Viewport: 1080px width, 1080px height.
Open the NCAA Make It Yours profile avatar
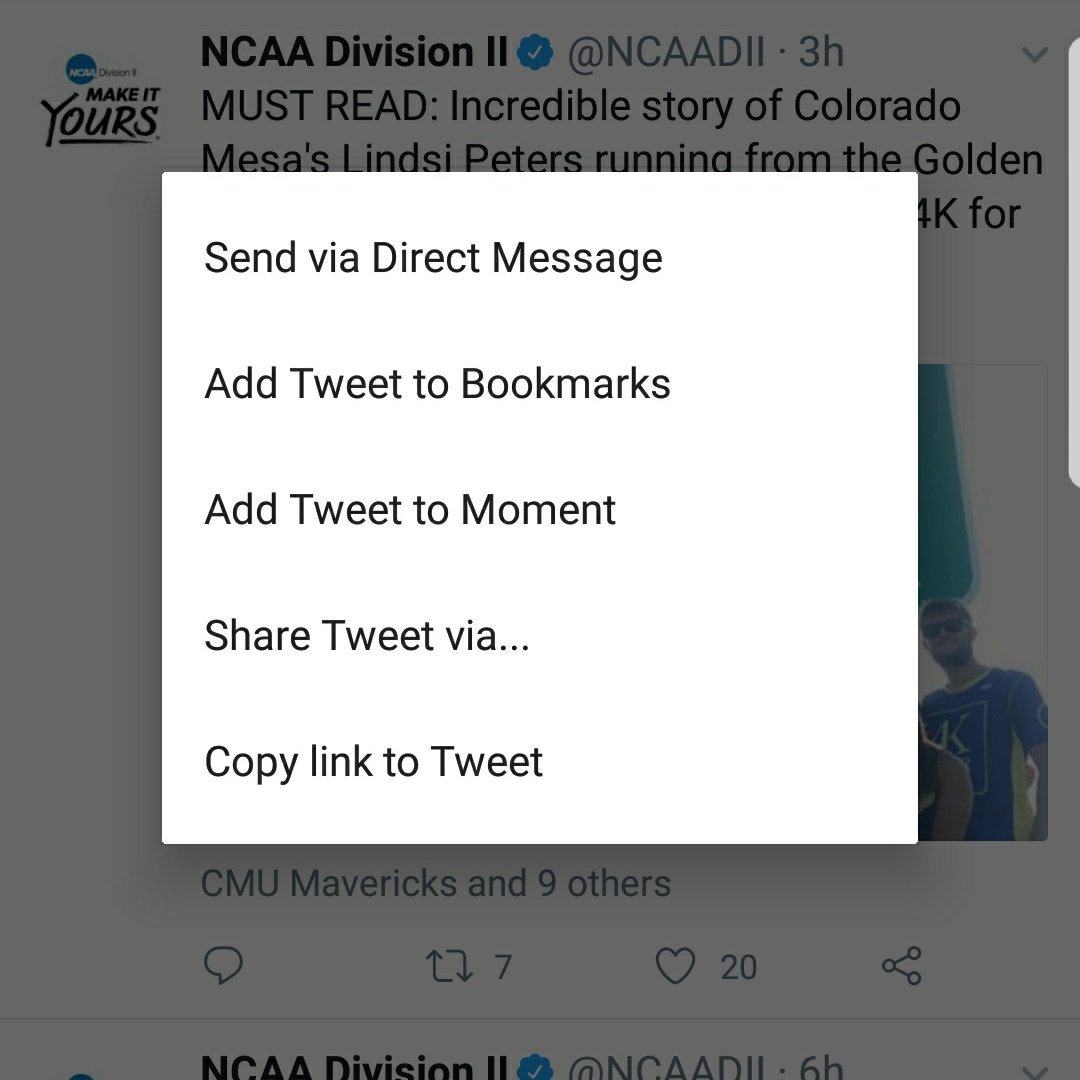[x=101, y=101]
